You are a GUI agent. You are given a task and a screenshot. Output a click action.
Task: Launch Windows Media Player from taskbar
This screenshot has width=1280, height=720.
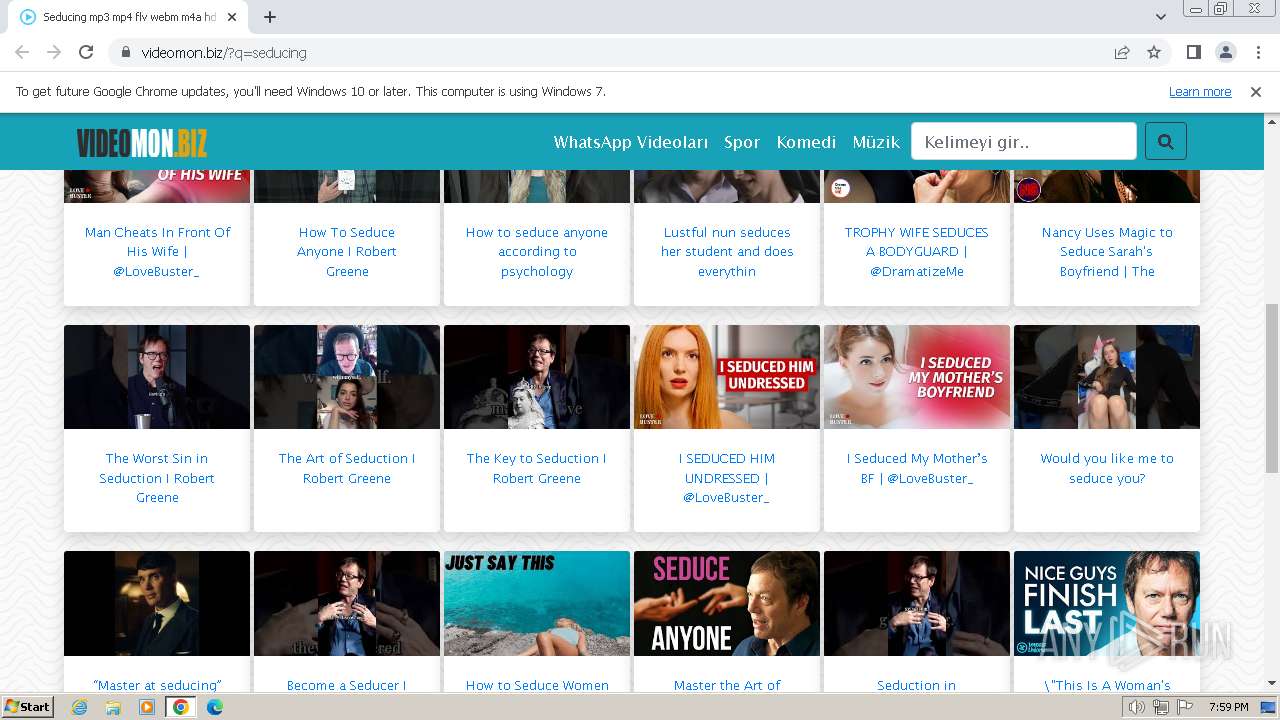click(147, 707)
